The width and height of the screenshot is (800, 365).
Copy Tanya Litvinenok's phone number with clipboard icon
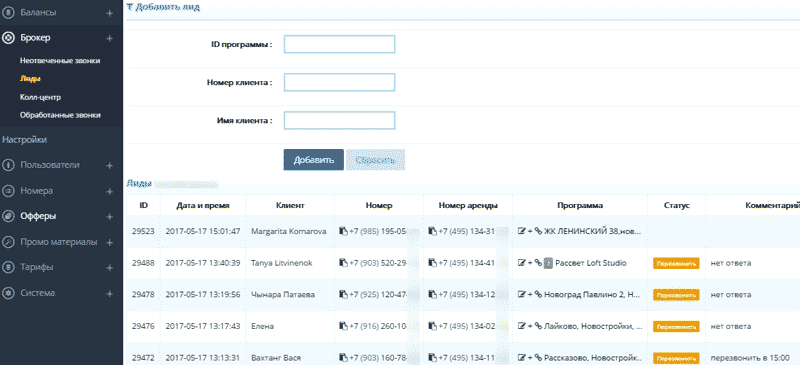coord(344,263)
